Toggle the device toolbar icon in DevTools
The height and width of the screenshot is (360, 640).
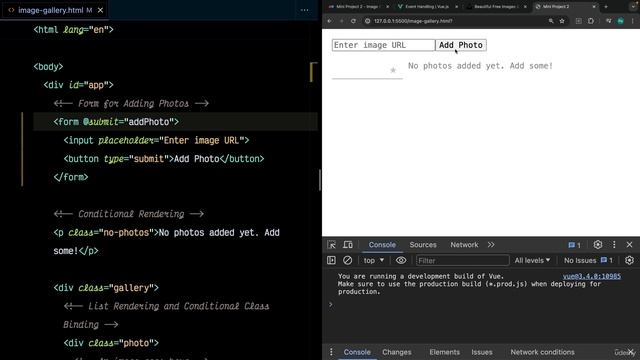point(348,245)
